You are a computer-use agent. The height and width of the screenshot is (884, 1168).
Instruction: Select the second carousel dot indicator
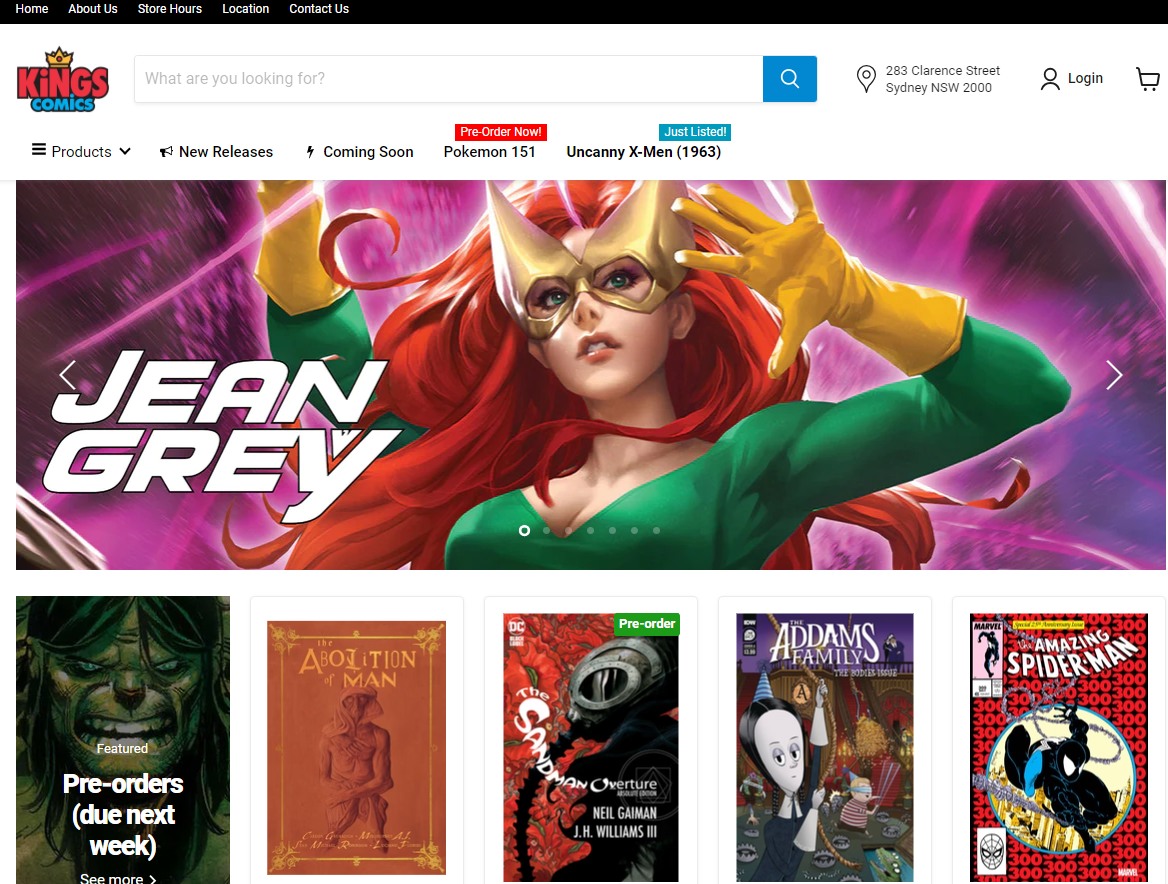coord(546,531)
